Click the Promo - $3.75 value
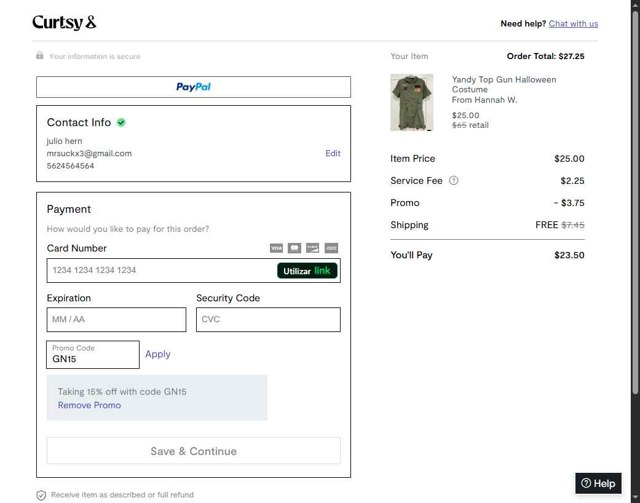The height and width of the screenshot is (503, 640). coord(569,203)
